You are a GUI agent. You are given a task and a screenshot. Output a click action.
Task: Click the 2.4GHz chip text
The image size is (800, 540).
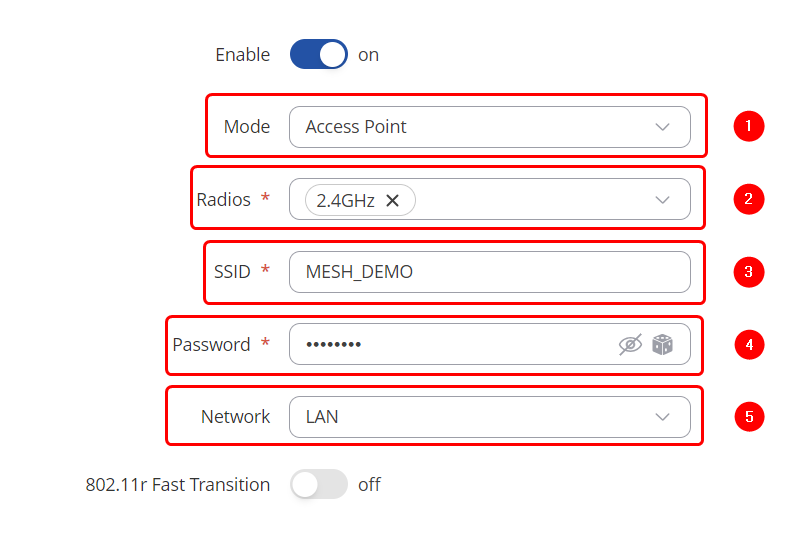point(345,200)
